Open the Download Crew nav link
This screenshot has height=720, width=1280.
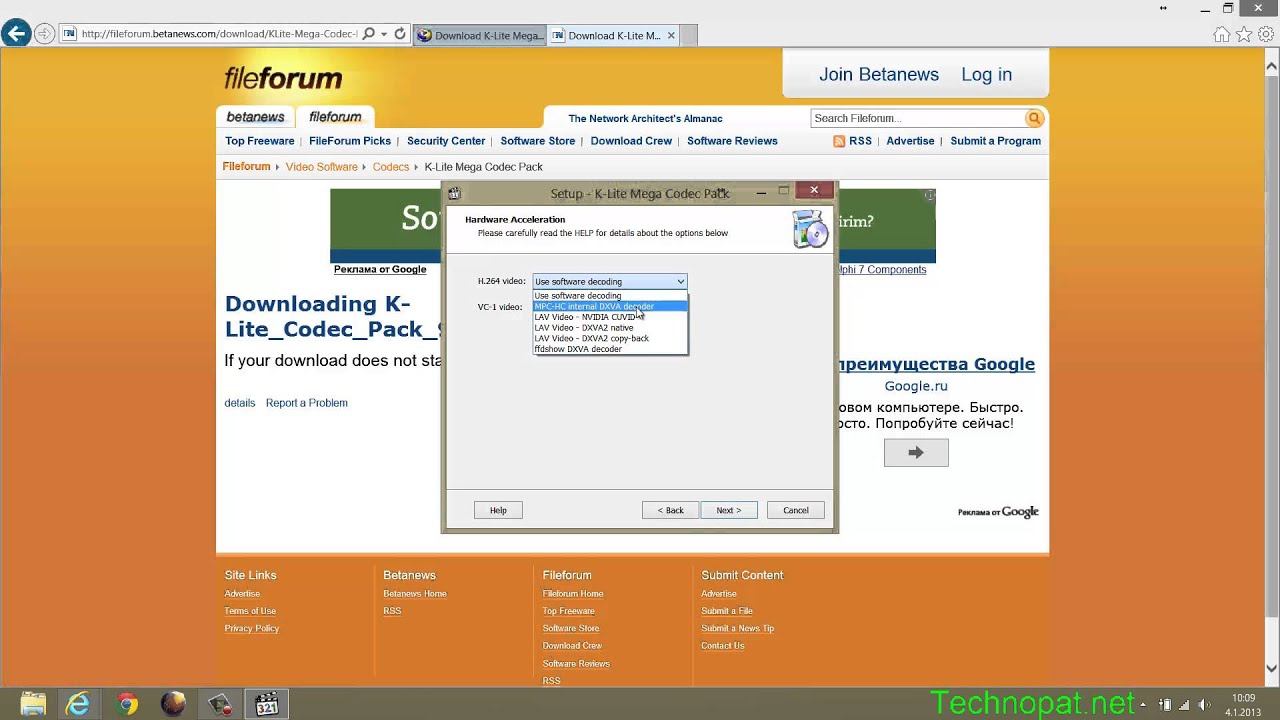pyautogui.click(x=631, y=141)
